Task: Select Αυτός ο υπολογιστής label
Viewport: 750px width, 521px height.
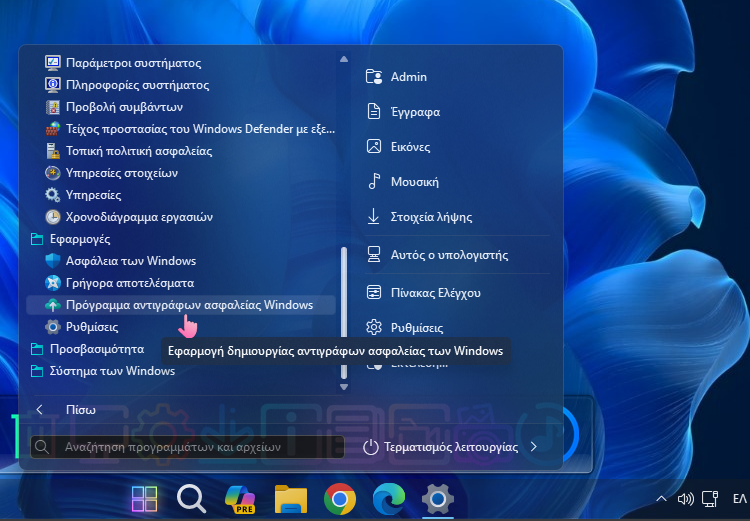Action: [449, 255]
